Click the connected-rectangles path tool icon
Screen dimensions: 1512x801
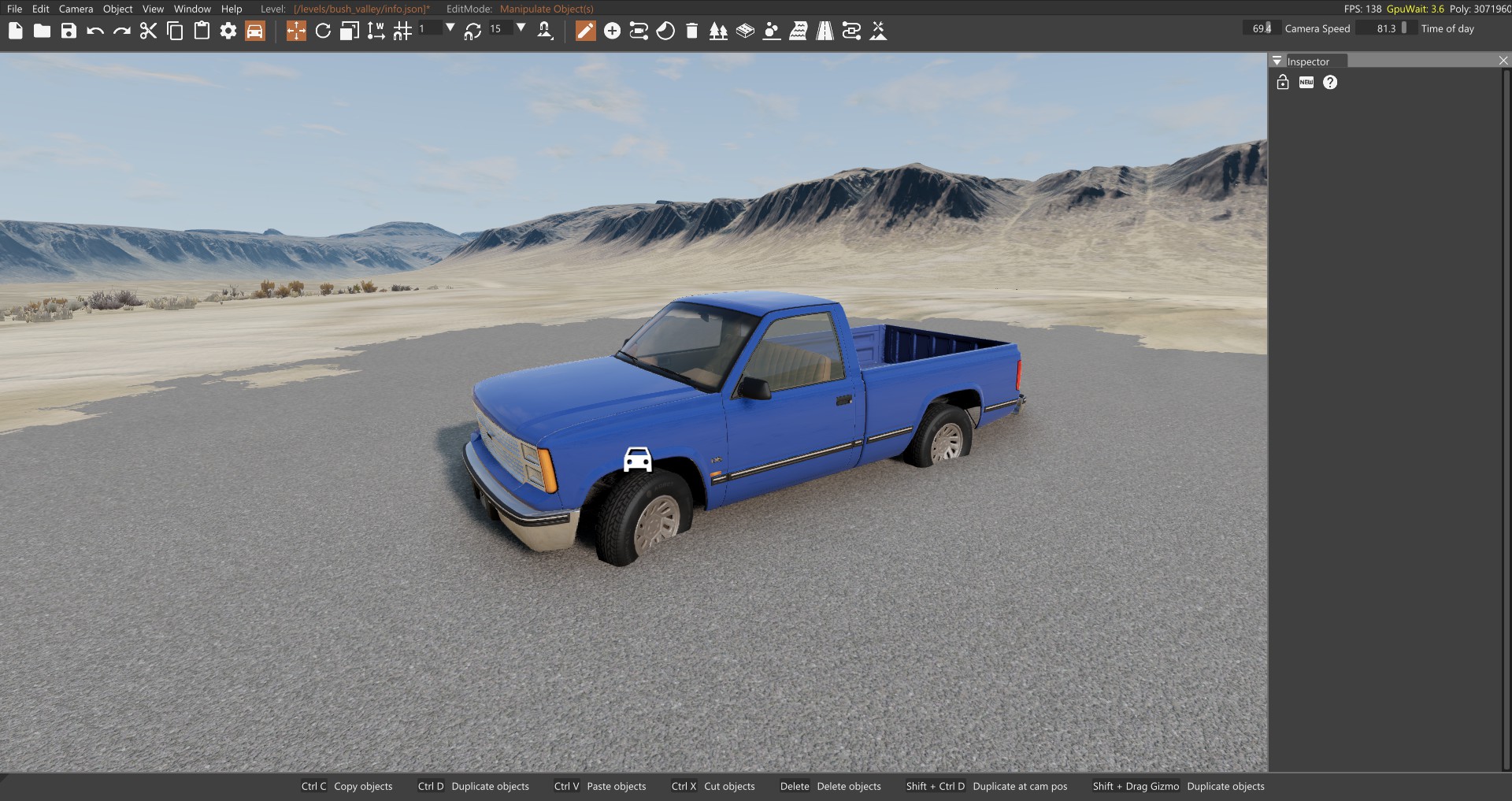[639, 31]
